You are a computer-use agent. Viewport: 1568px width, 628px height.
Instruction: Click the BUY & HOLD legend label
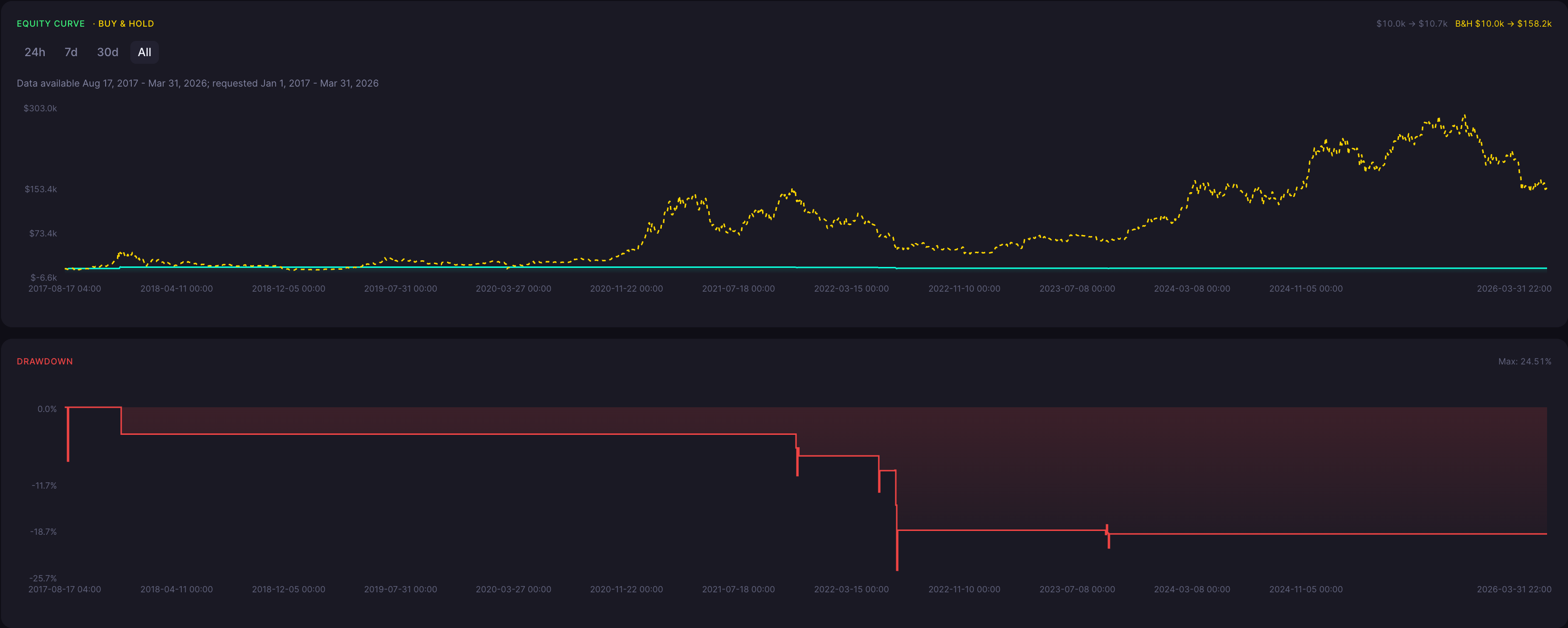[x=126, y=24]
